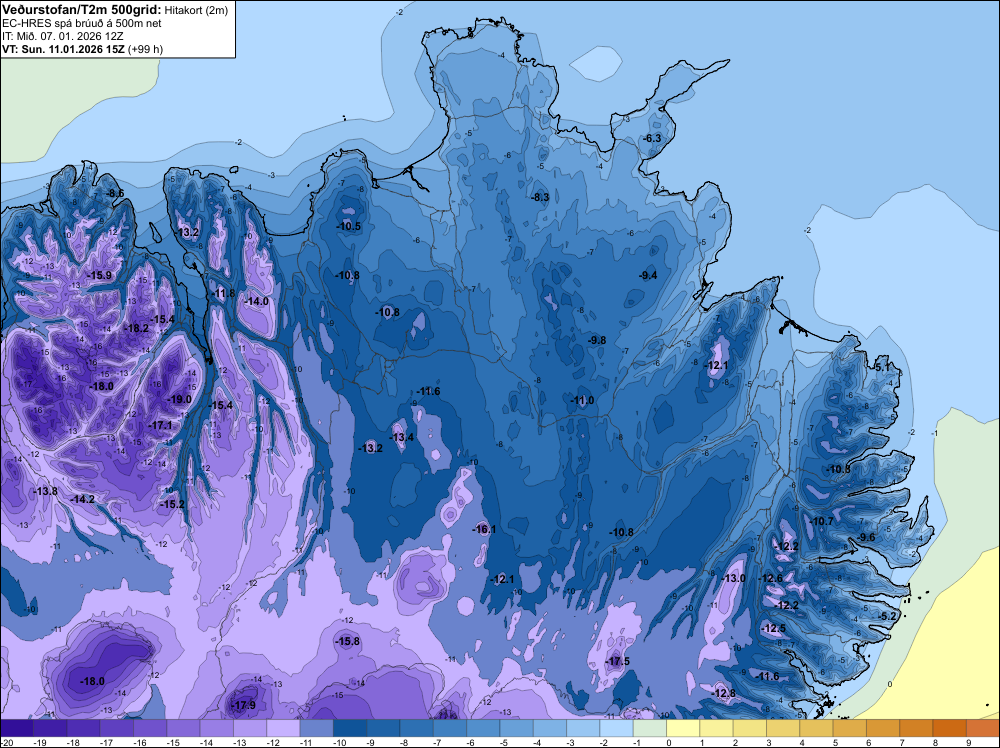
Task: Click the -14.2 temperature label
Action: pos(82,499)
